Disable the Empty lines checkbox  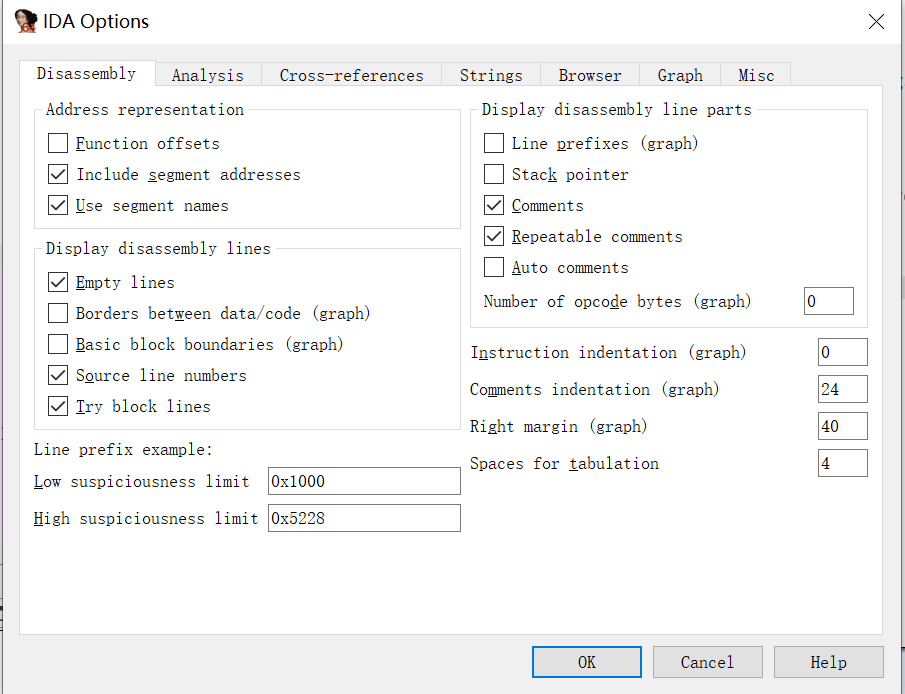coord(58,282)
